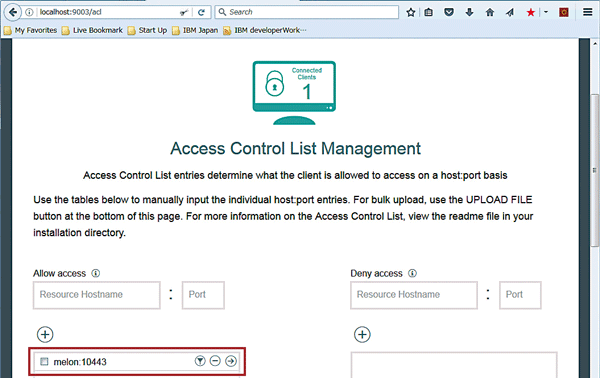Click the Allow access Port field
Viewport: 600px width, 378px height.
[203, 295]
